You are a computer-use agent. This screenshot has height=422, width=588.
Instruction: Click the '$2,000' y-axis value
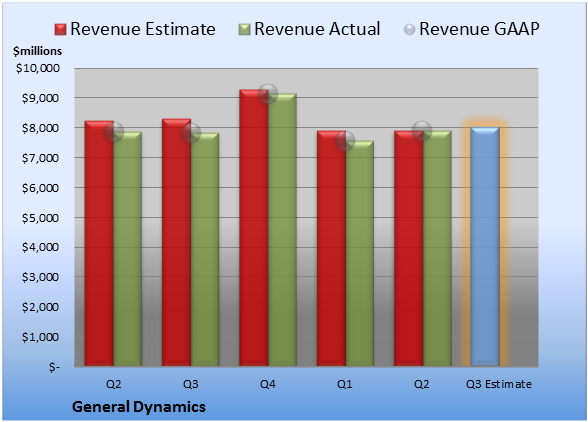40,307
